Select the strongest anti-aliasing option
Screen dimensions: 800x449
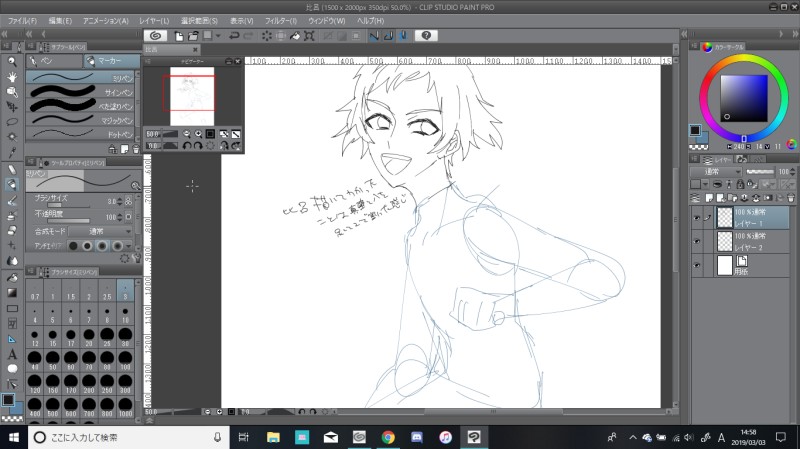coord(117,246)
